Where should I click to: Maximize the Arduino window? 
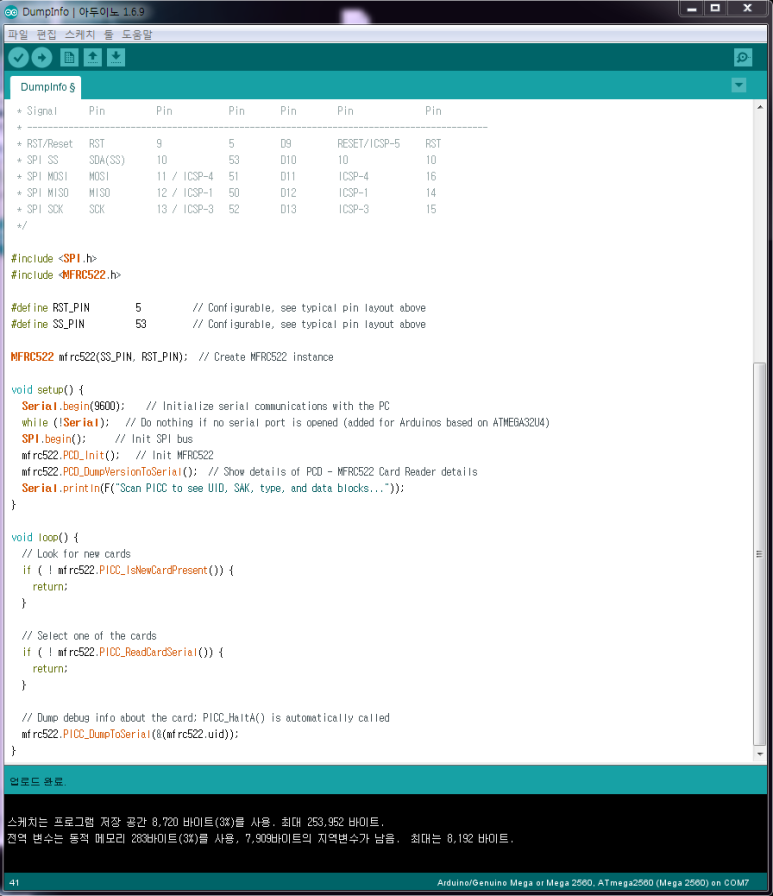tap(715, 9)
